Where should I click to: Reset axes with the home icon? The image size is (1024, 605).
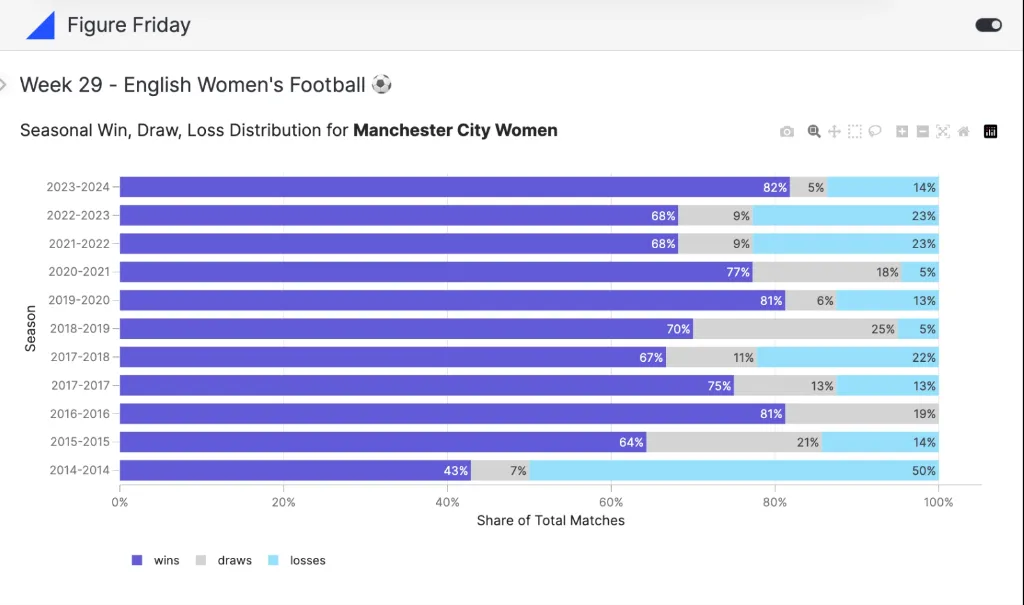coord(964,131)
